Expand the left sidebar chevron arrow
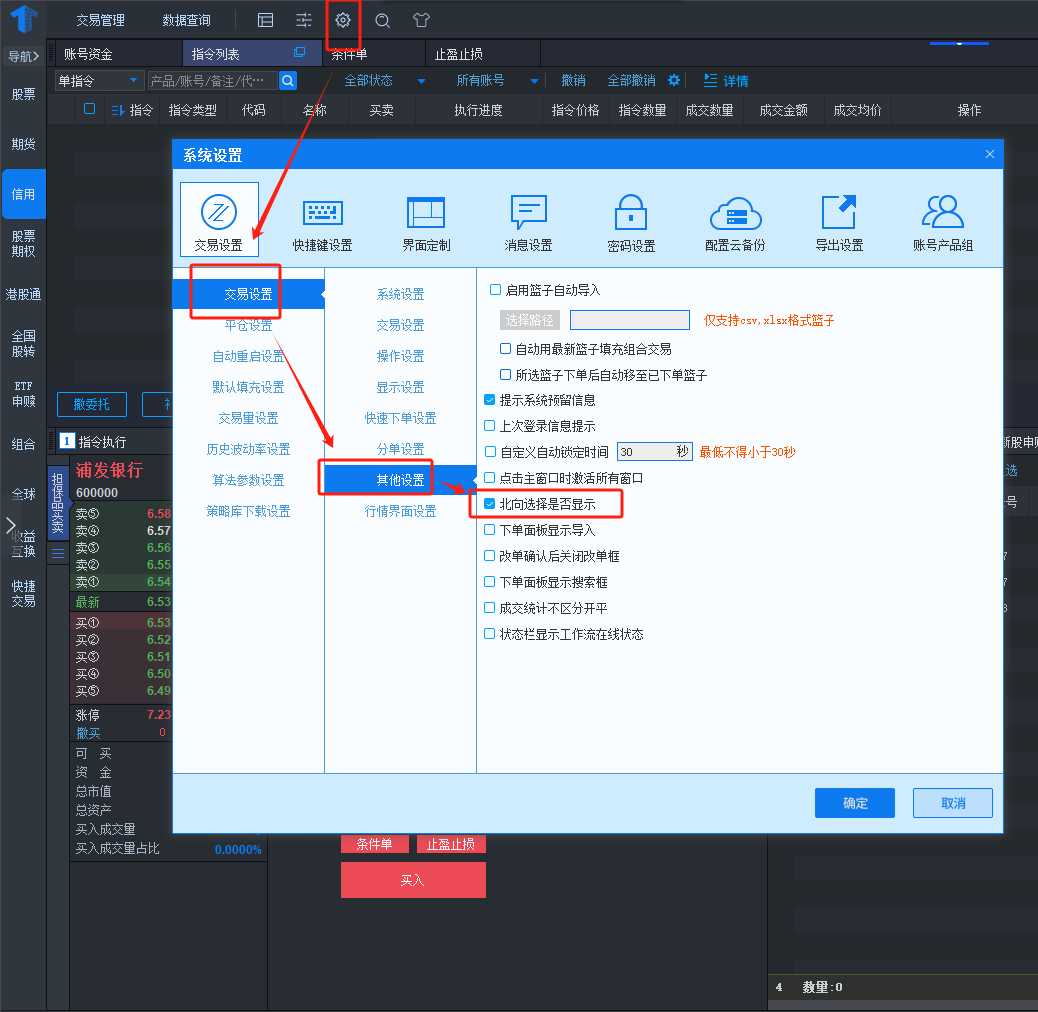 [x=10, y=526]
